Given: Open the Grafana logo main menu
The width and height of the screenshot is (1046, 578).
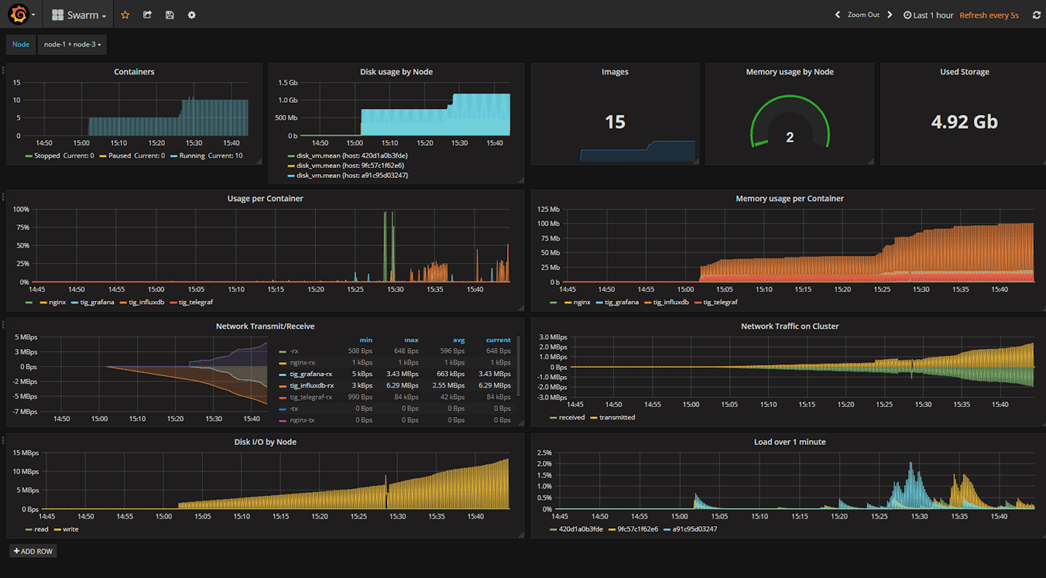Looking at the screenshot, I should pos(19,14).
